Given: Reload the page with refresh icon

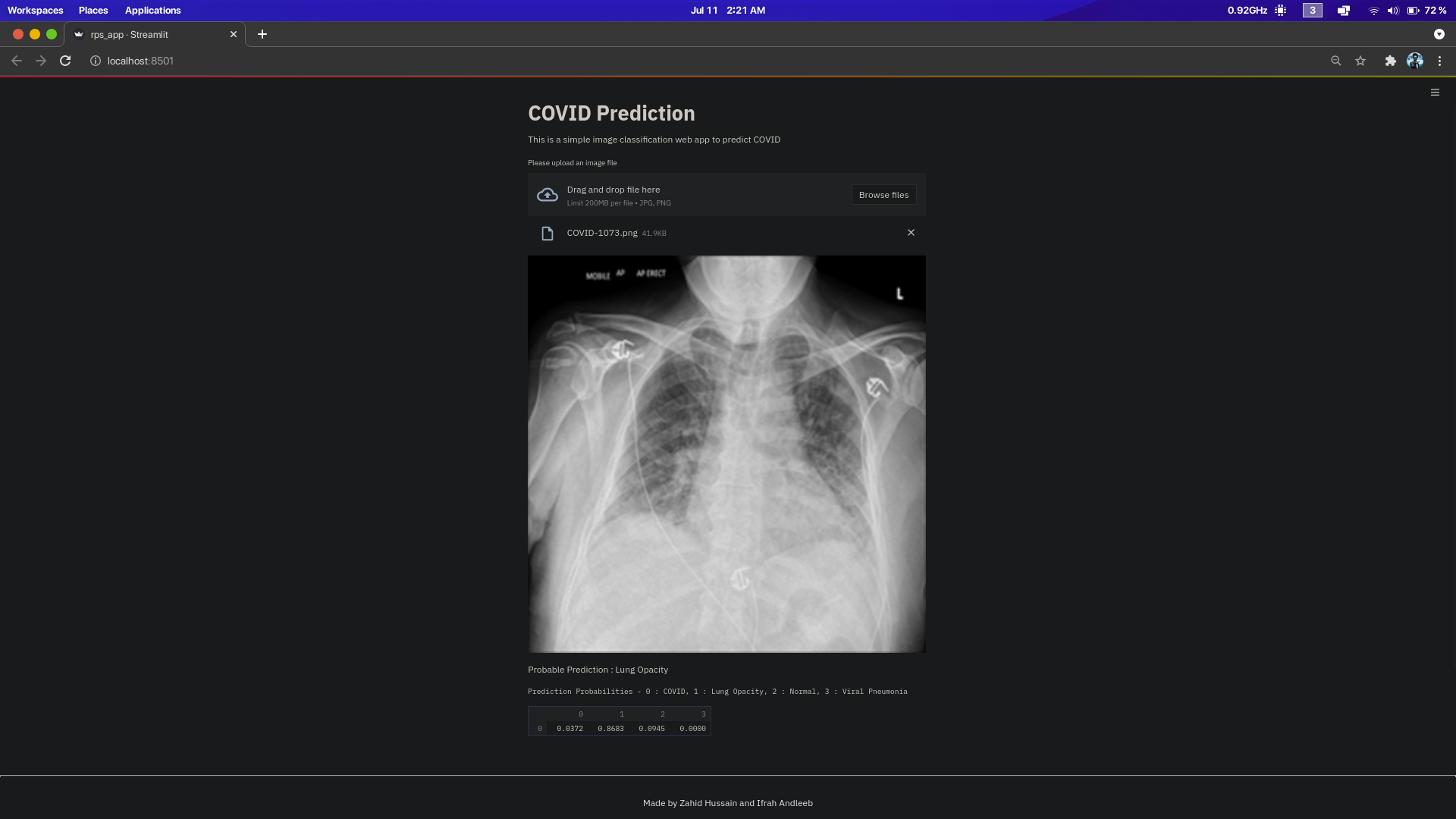Looking at the screenshot, I should point(65,61).
